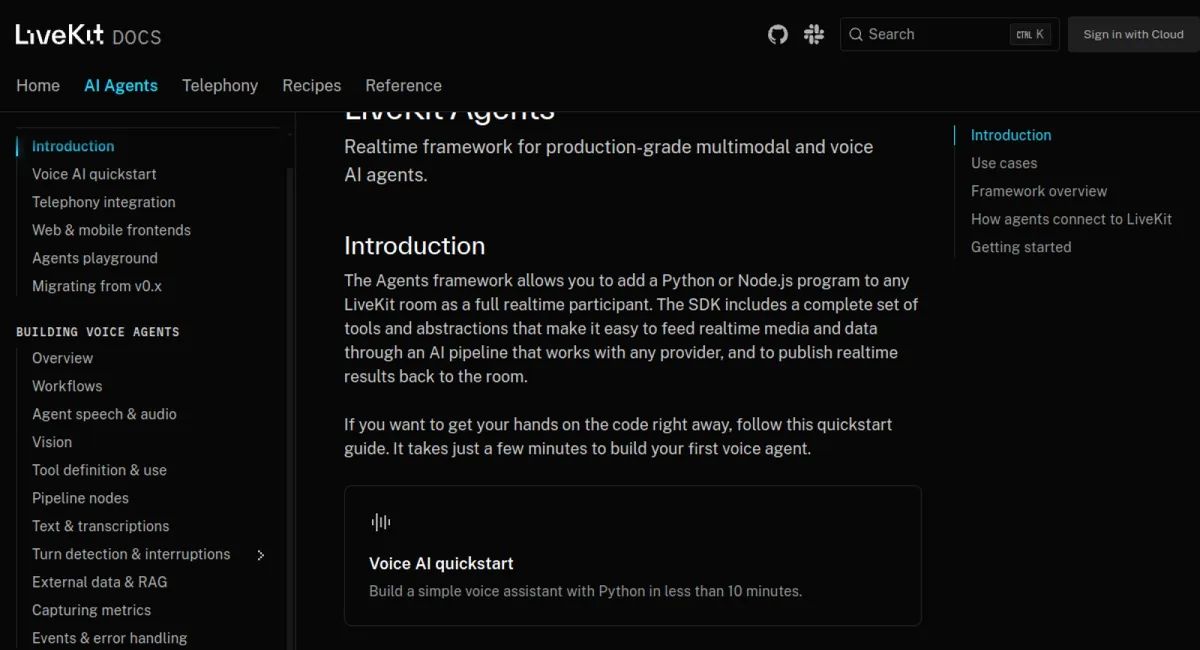Jump to Framework overview section

point(1039,191)
